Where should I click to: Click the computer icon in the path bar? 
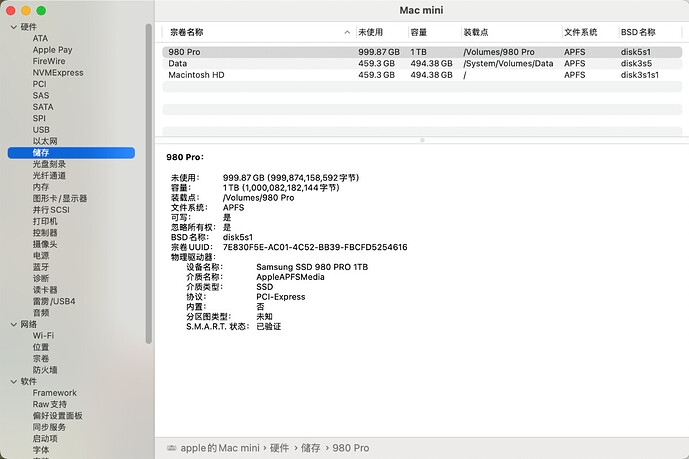171,448
